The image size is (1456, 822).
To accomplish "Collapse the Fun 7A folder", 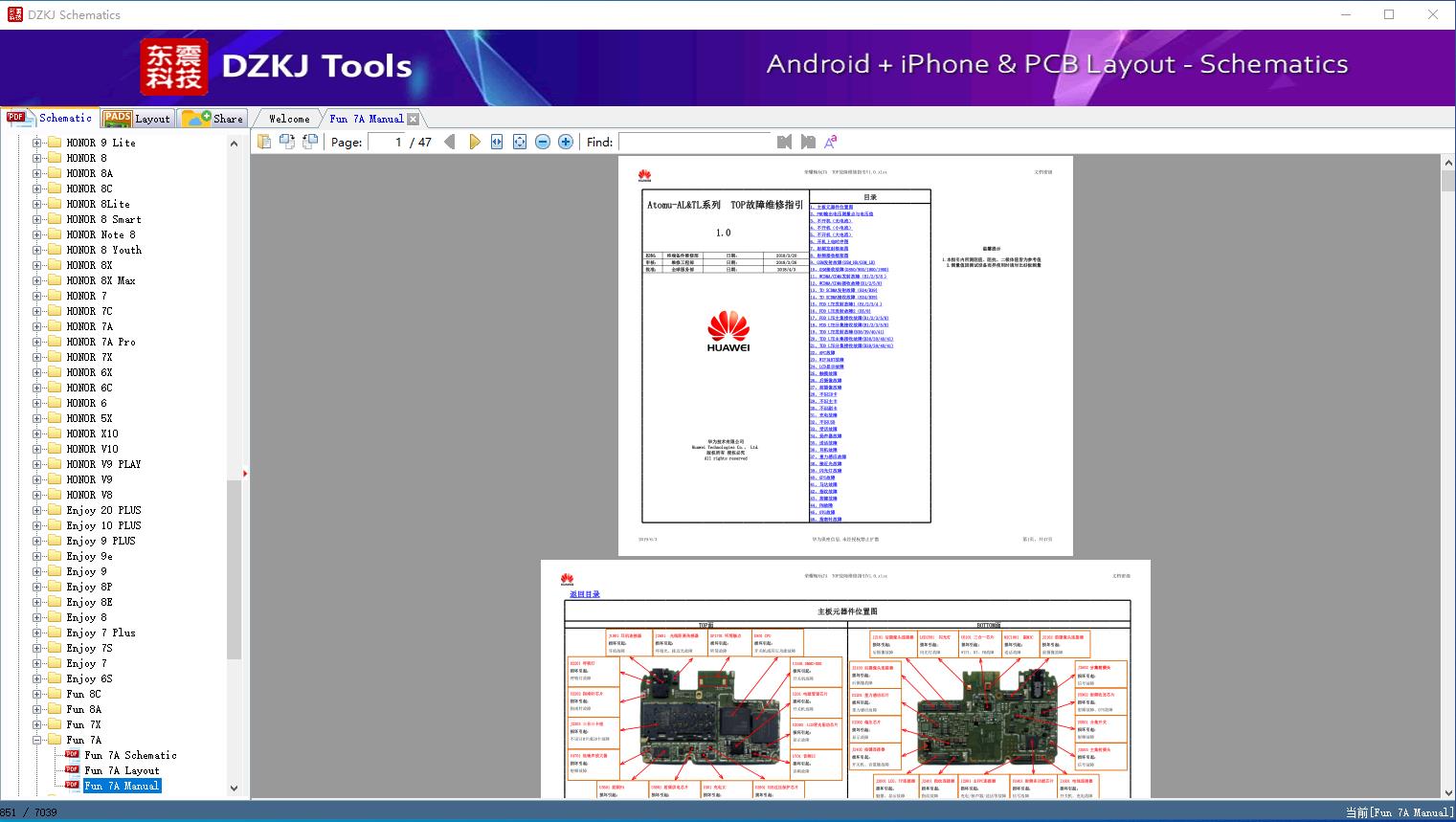I will [37, 740].
